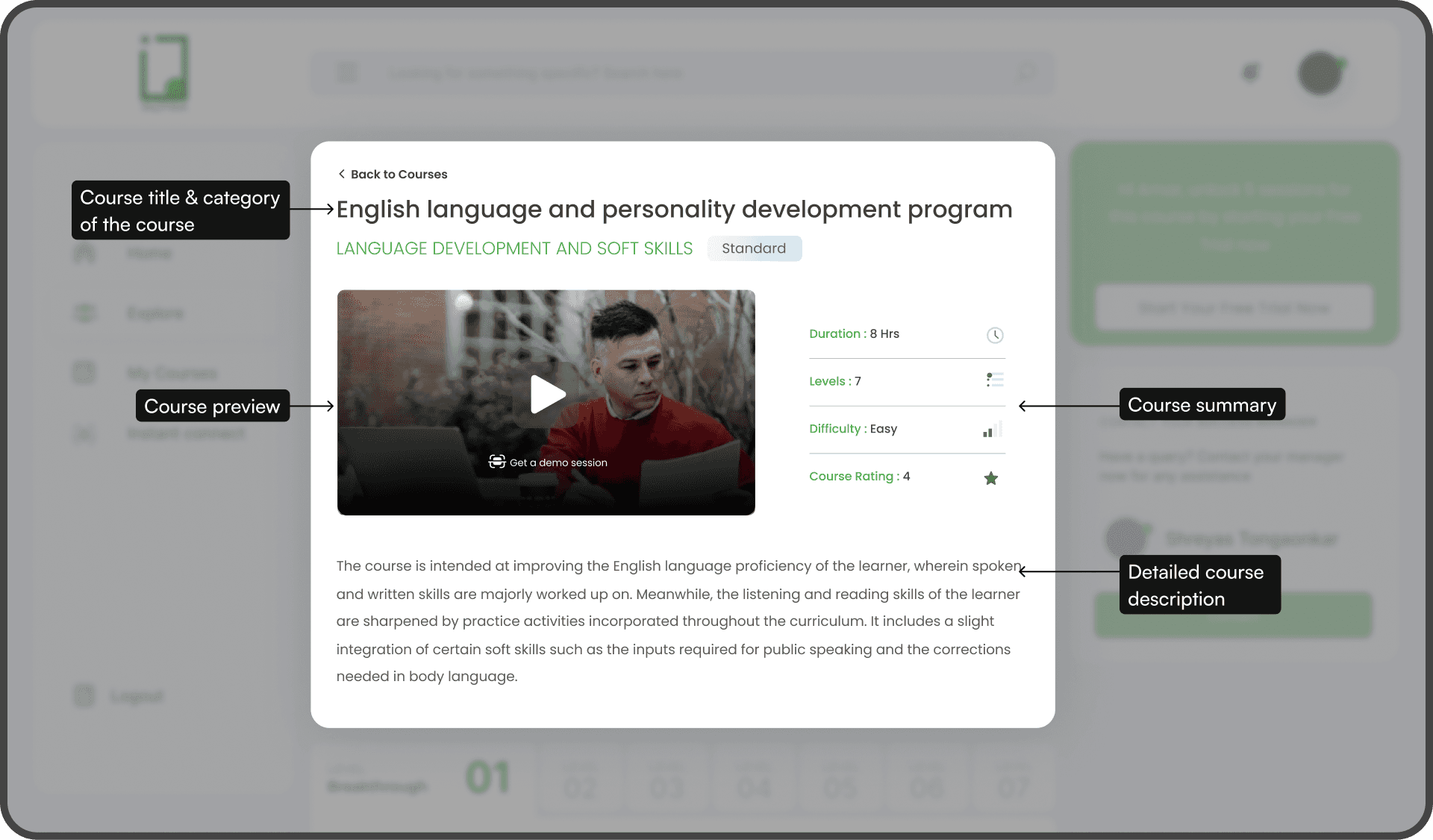Click the back chevron arrow icon
Image resolution: width=1433 pixels, height=840 pixels.
click(x=341, y=174)
